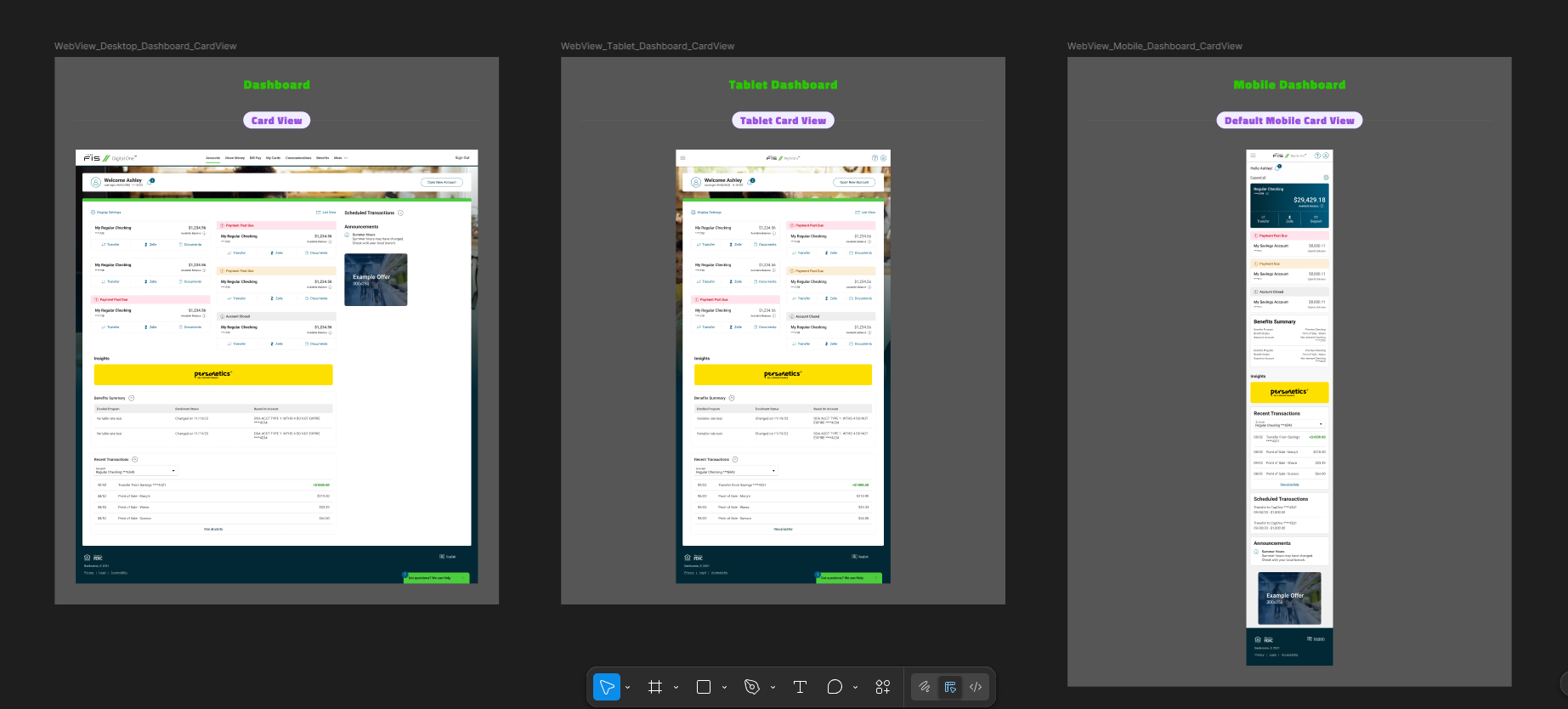The height and width of the screenshot is (709, 1568).
Task: Open the Actions/components tool
Action: pos(883,687)
